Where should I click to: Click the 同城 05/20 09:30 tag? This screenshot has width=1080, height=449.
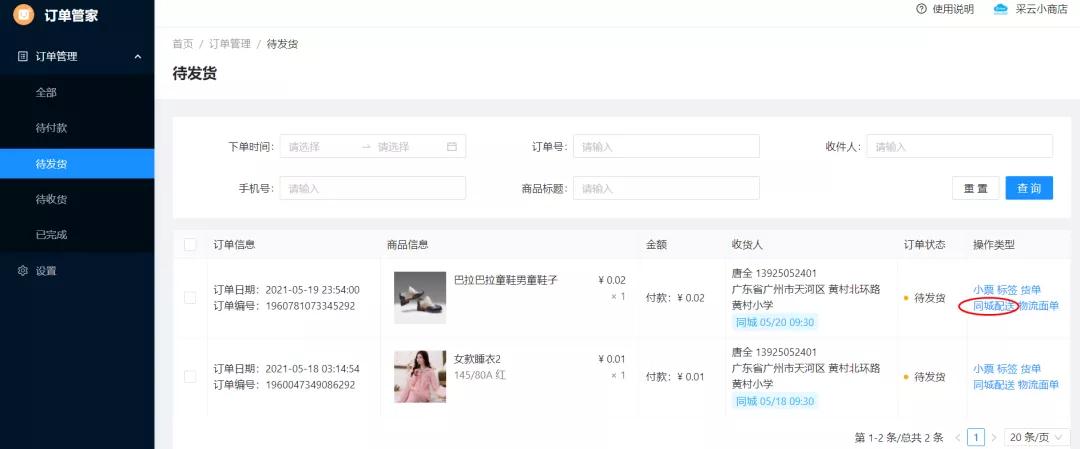pyautogui.click(x=775, y=322)
